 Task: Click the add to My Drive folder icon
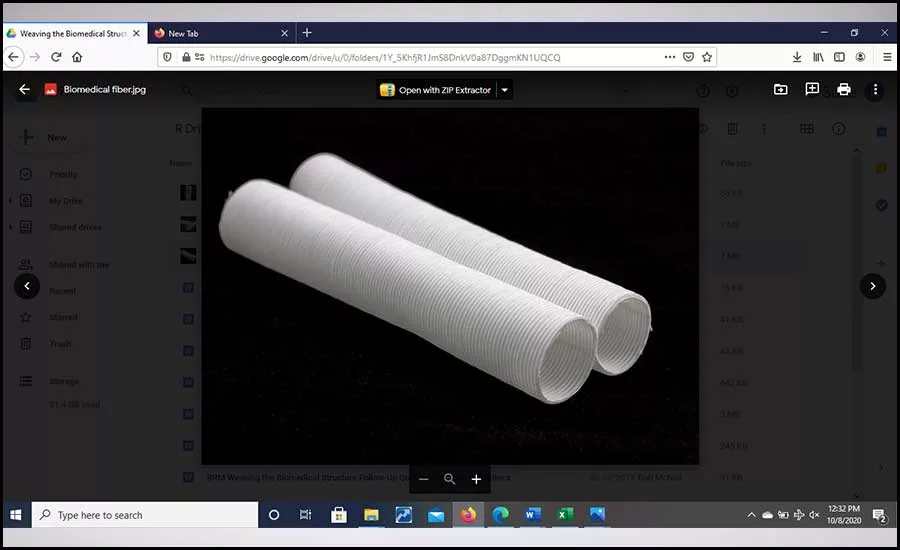point(780,89)
